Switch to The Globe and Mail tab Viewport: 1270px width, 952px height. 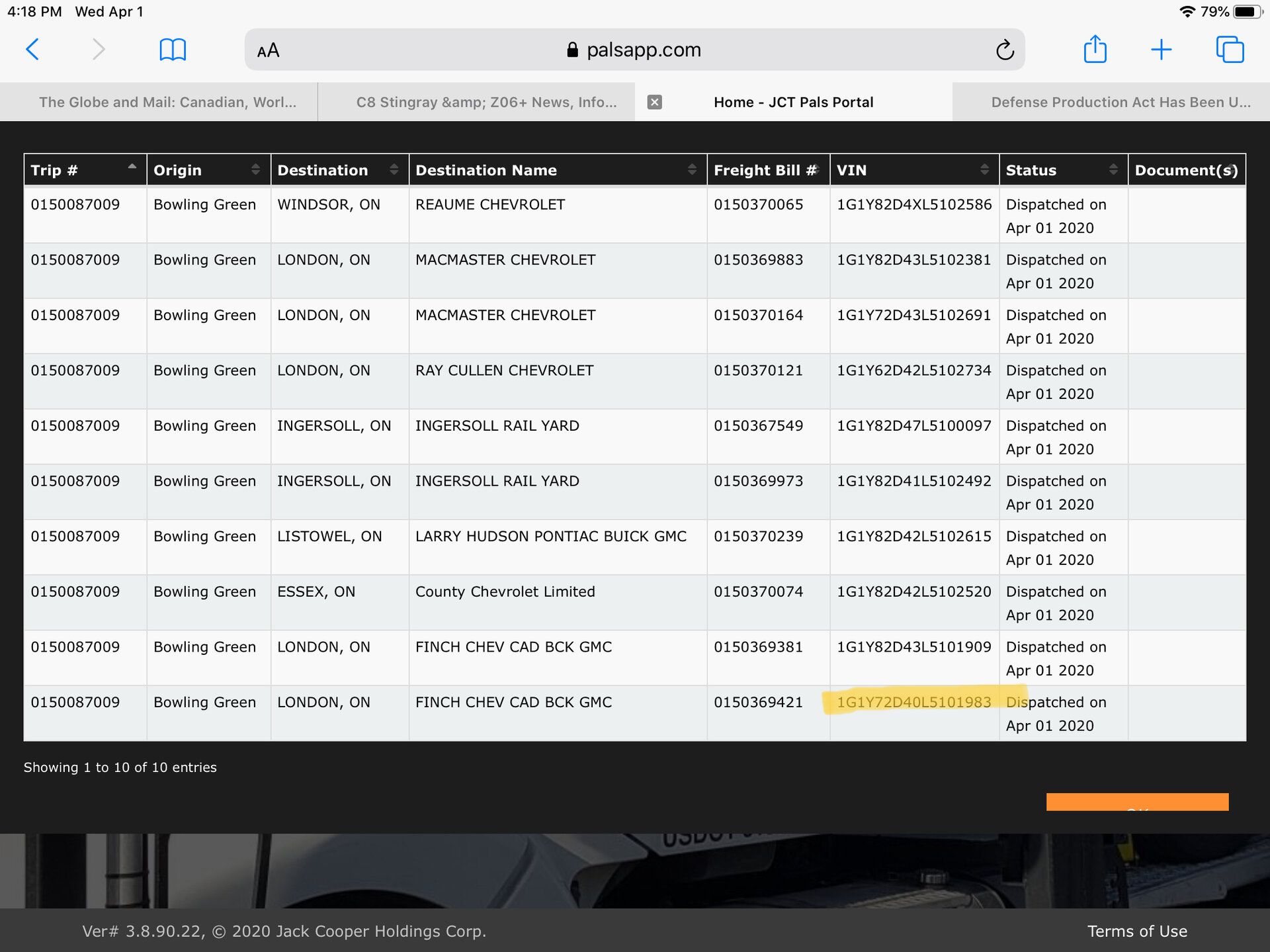(x=167, y=102)
